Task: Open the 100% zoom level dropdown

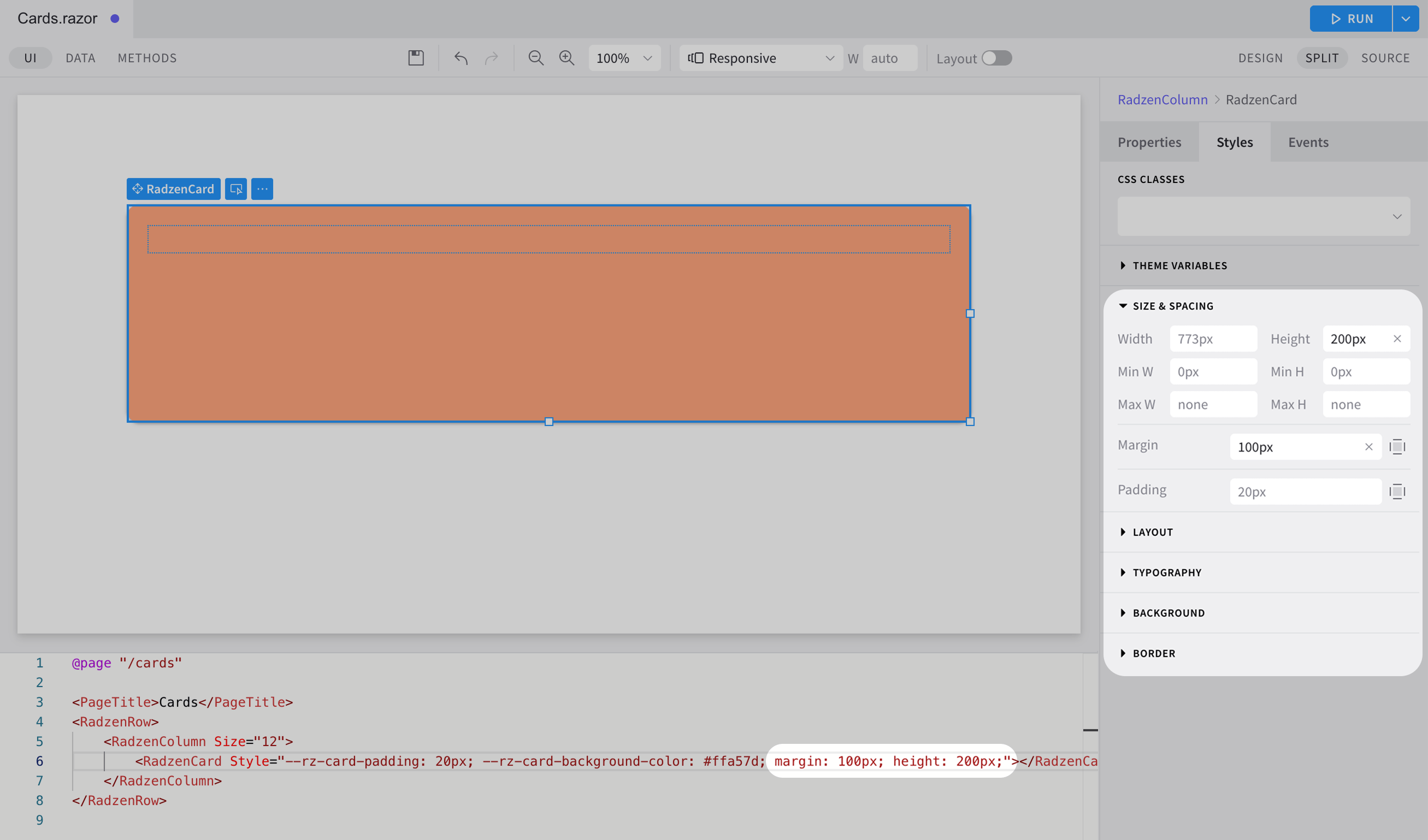Action: click(624, 58)
